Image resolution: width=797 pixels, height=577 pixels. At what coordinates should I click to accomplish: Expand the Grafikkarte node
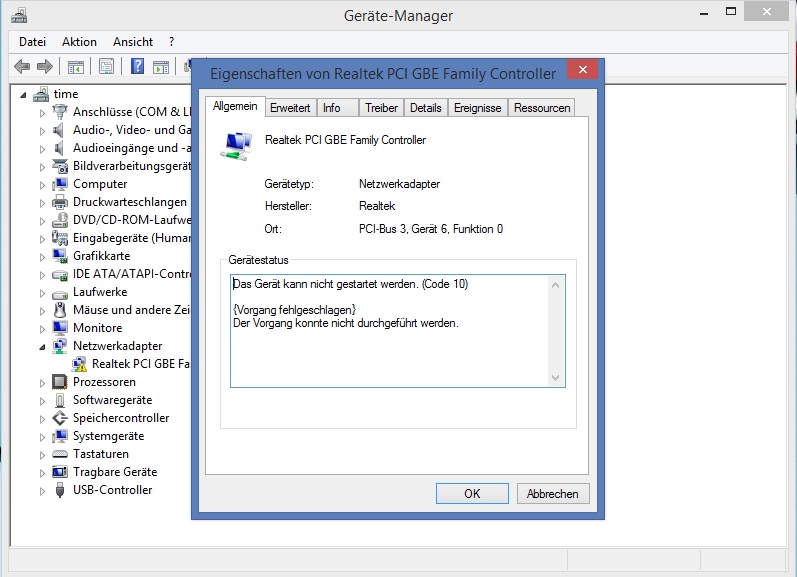[42, 257]
